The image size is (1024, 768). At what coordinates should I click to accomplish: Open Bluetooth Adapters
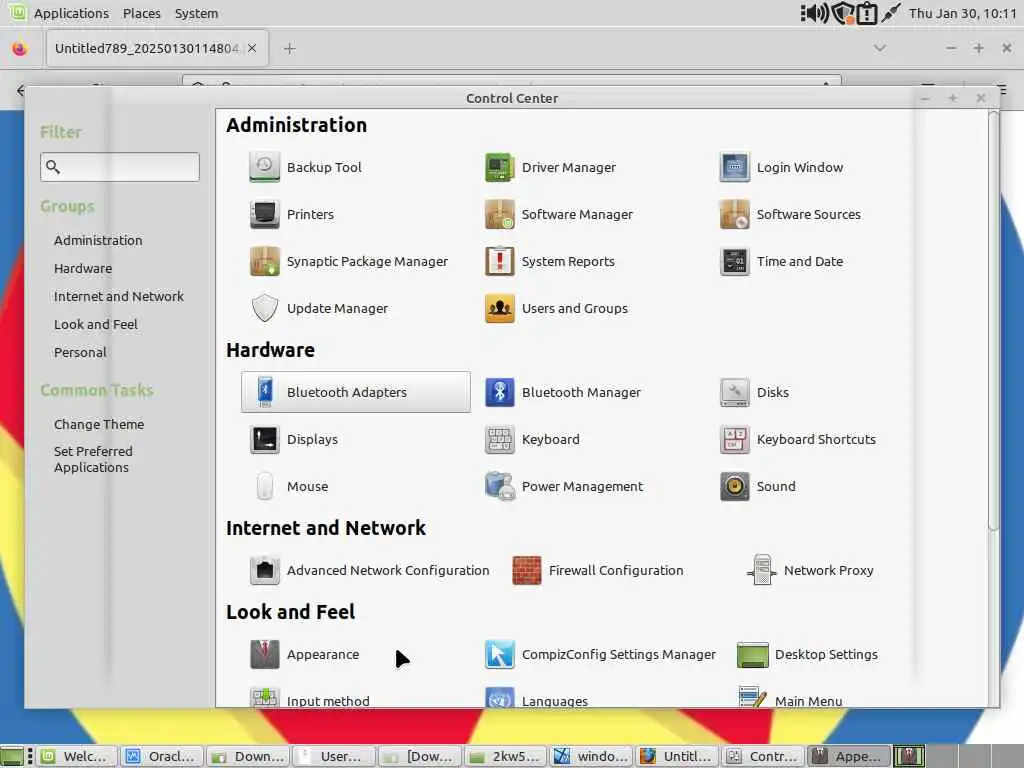coord(355,392)
